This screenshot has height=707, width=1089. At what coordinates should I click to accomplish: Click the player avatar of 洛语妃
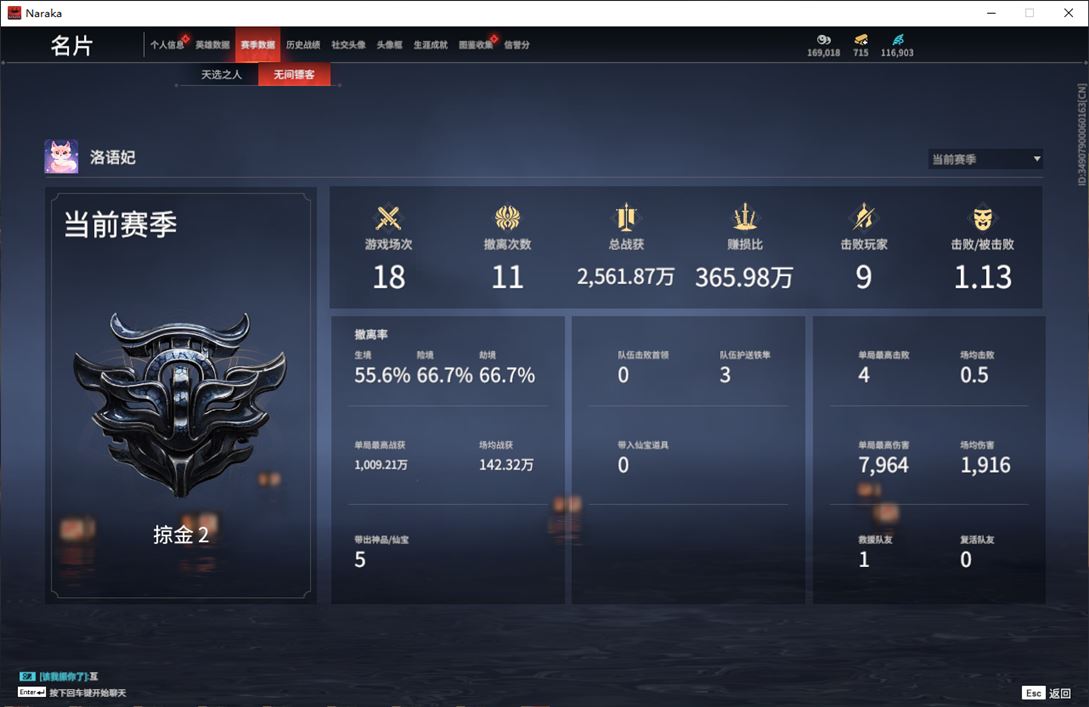coord(61,156)
